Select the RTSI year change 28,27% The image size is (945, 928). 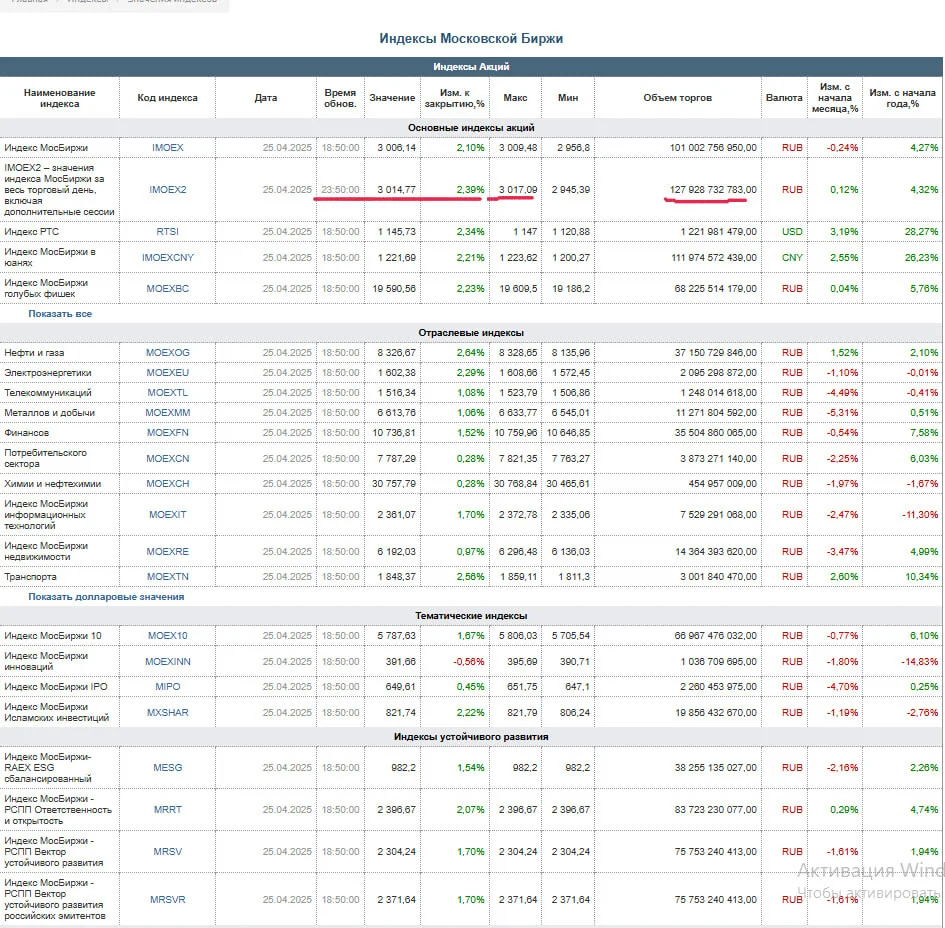pos(921,232)
